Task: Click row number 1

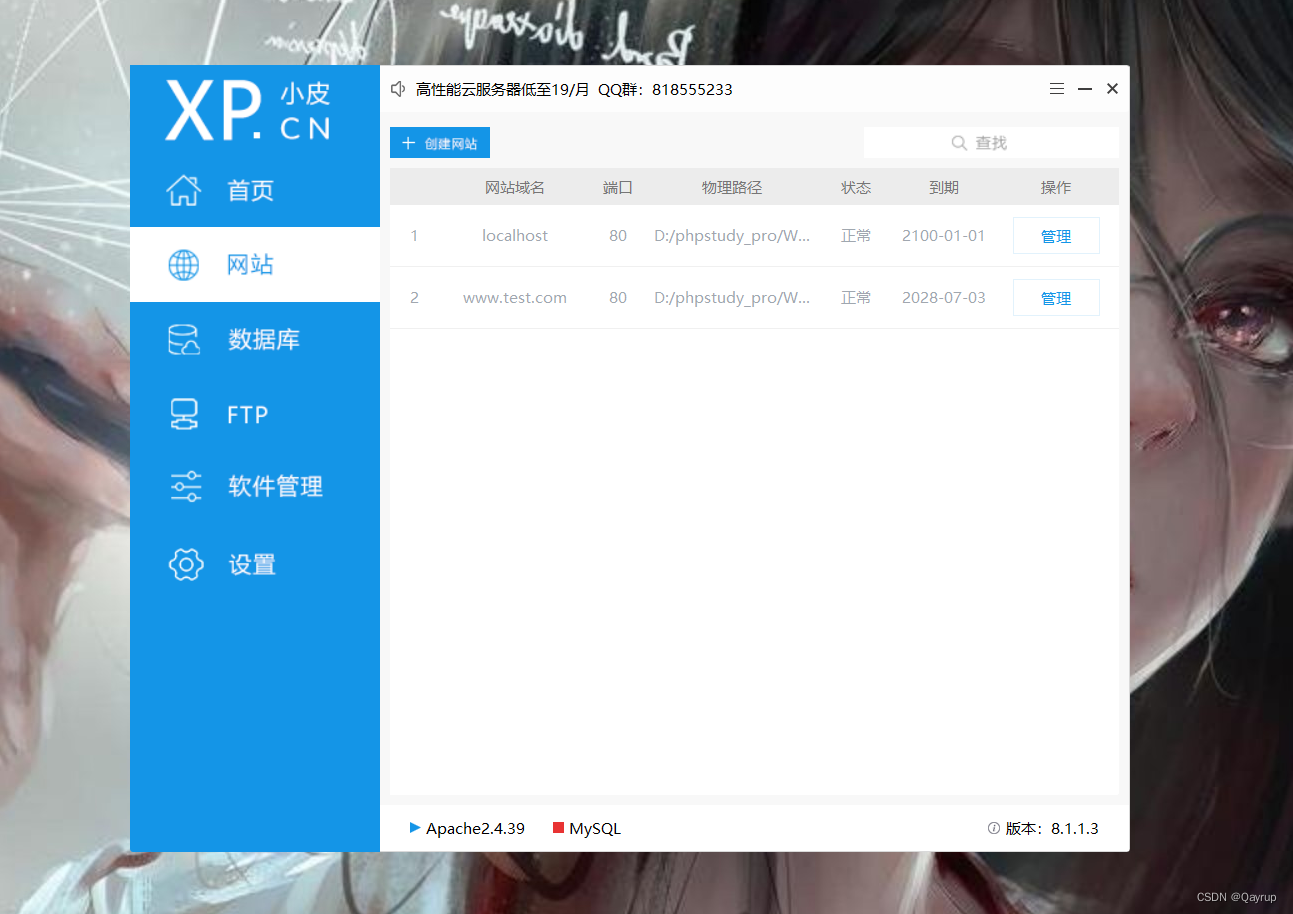Action: point(414,236)
